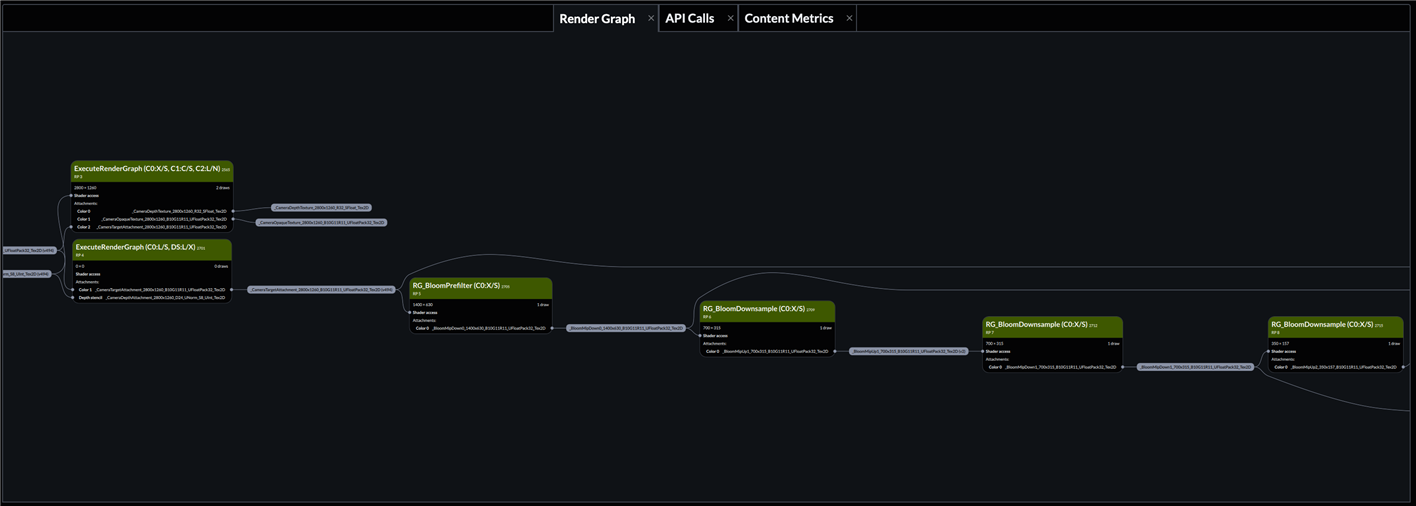The width and height of the screenshot is (1416, 506).
Task: Select the ExecuteRenderGraph RP 3 node header
Action: click(152, 172)
